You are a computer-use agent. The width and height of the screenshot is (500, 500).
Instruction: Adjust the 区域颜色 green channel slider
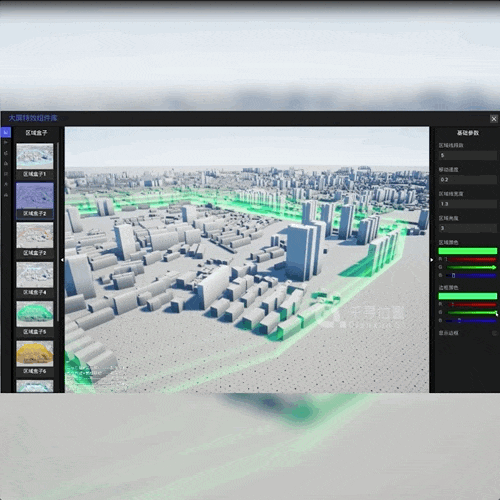[x=472, y=267]
